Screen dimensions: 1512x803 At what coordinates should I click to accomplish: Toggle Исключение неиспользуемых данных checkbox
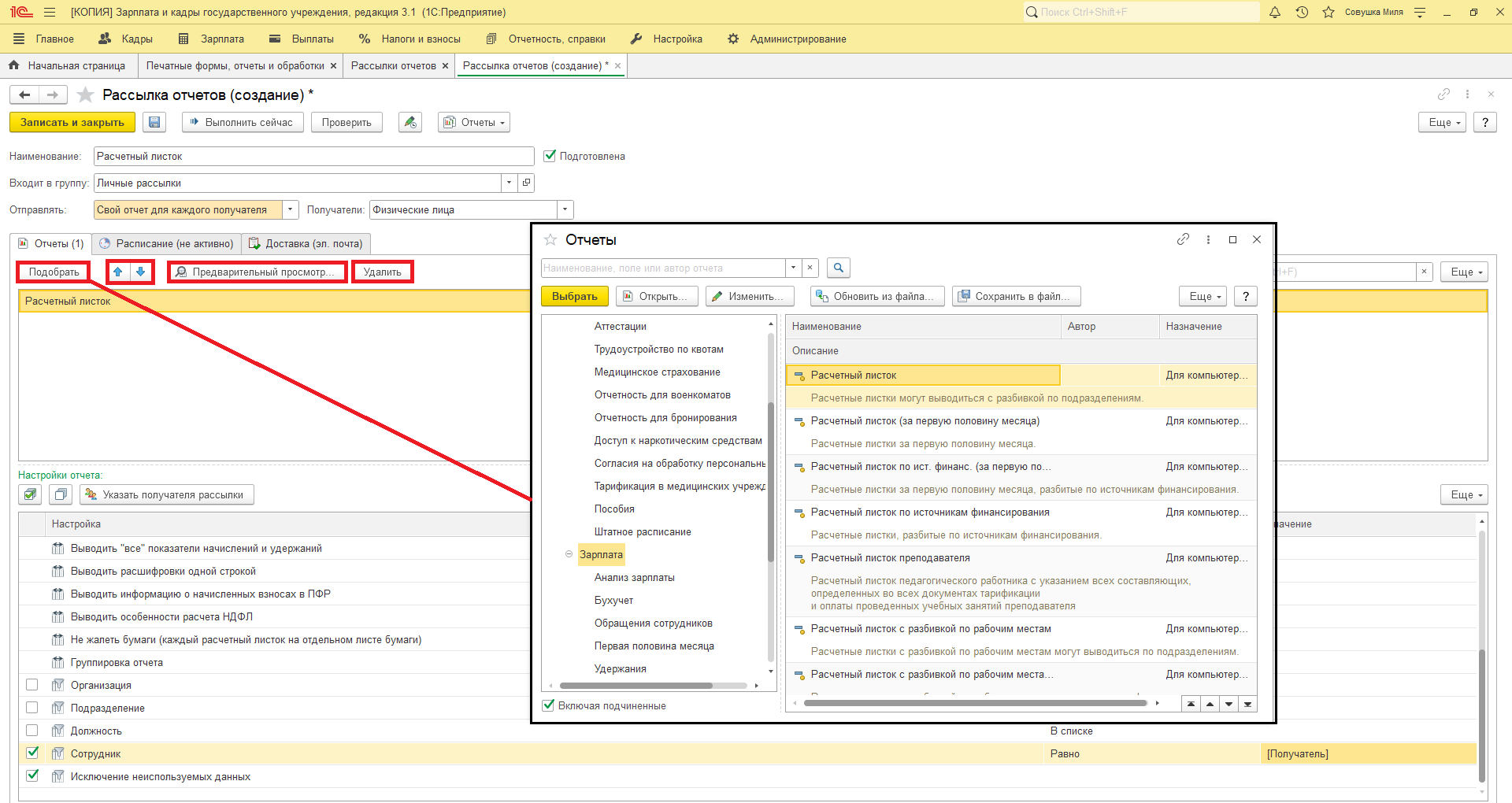point(32,775)
